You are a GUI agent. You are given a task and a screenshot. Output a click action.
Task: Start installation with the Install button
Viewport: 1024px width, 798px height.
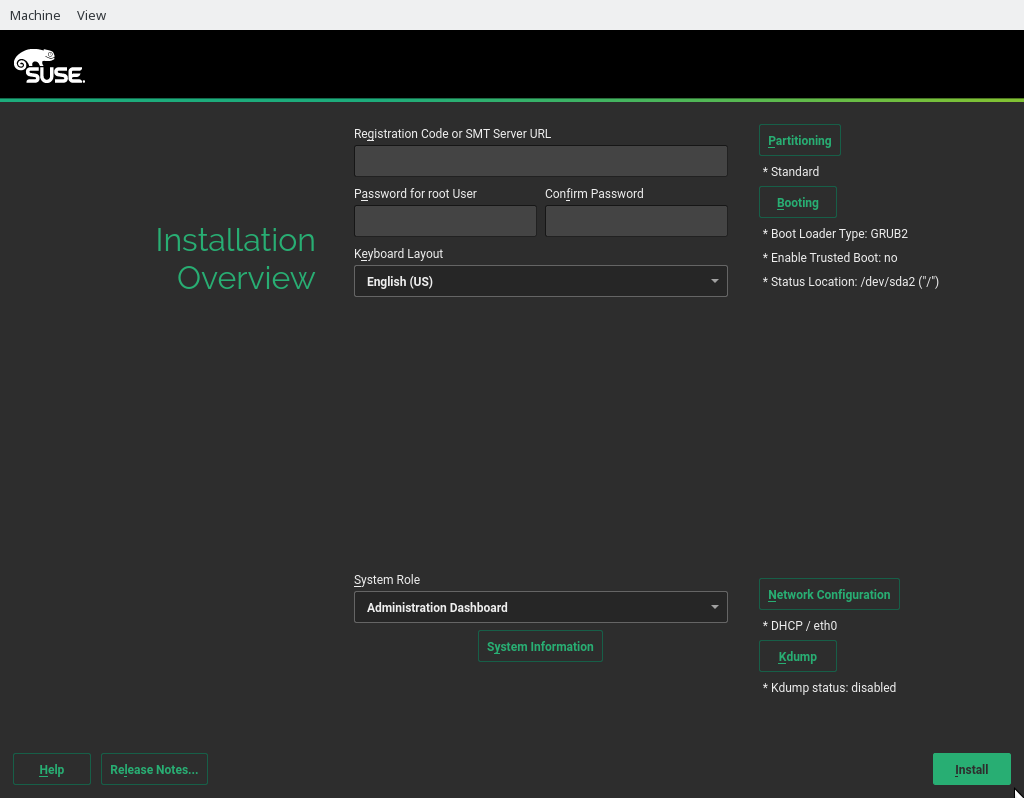(x=971, y=769)
